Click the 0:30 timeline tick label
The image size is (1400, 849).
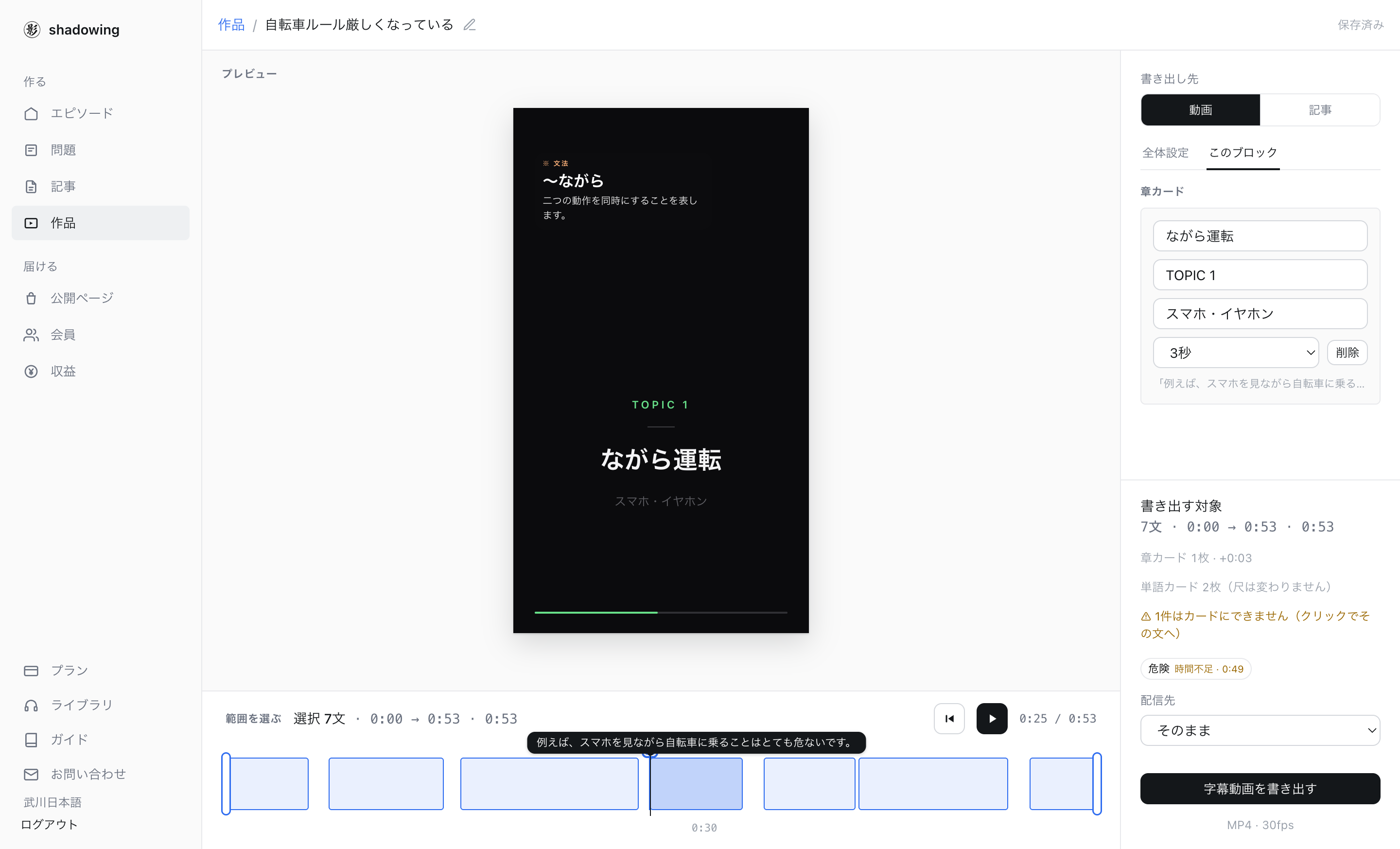click(704, 828)
